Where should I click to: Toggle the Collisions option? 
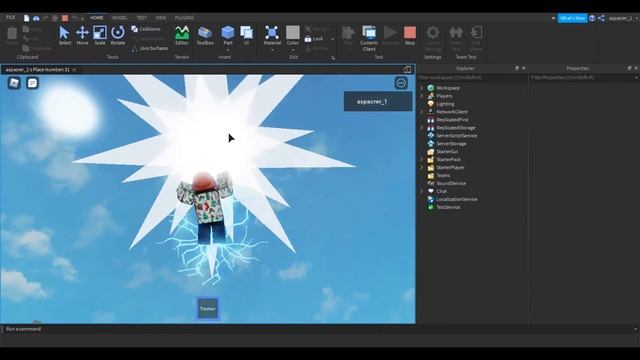146,29
